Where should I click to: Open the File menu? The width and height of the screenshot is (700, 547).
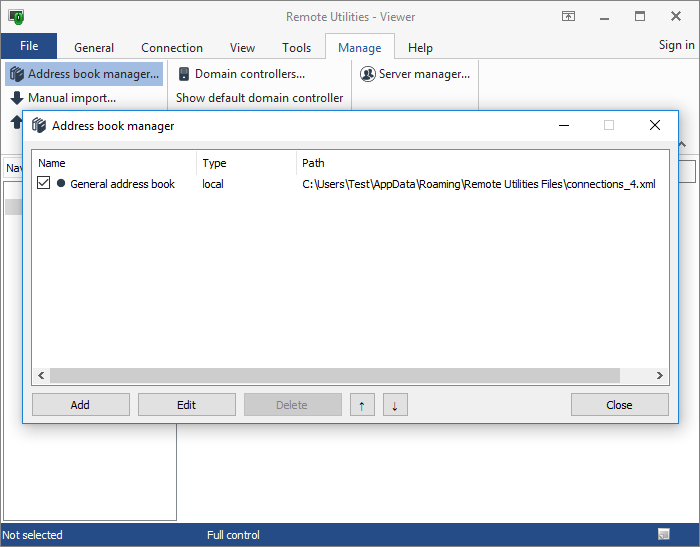click(x=29, y=46)
